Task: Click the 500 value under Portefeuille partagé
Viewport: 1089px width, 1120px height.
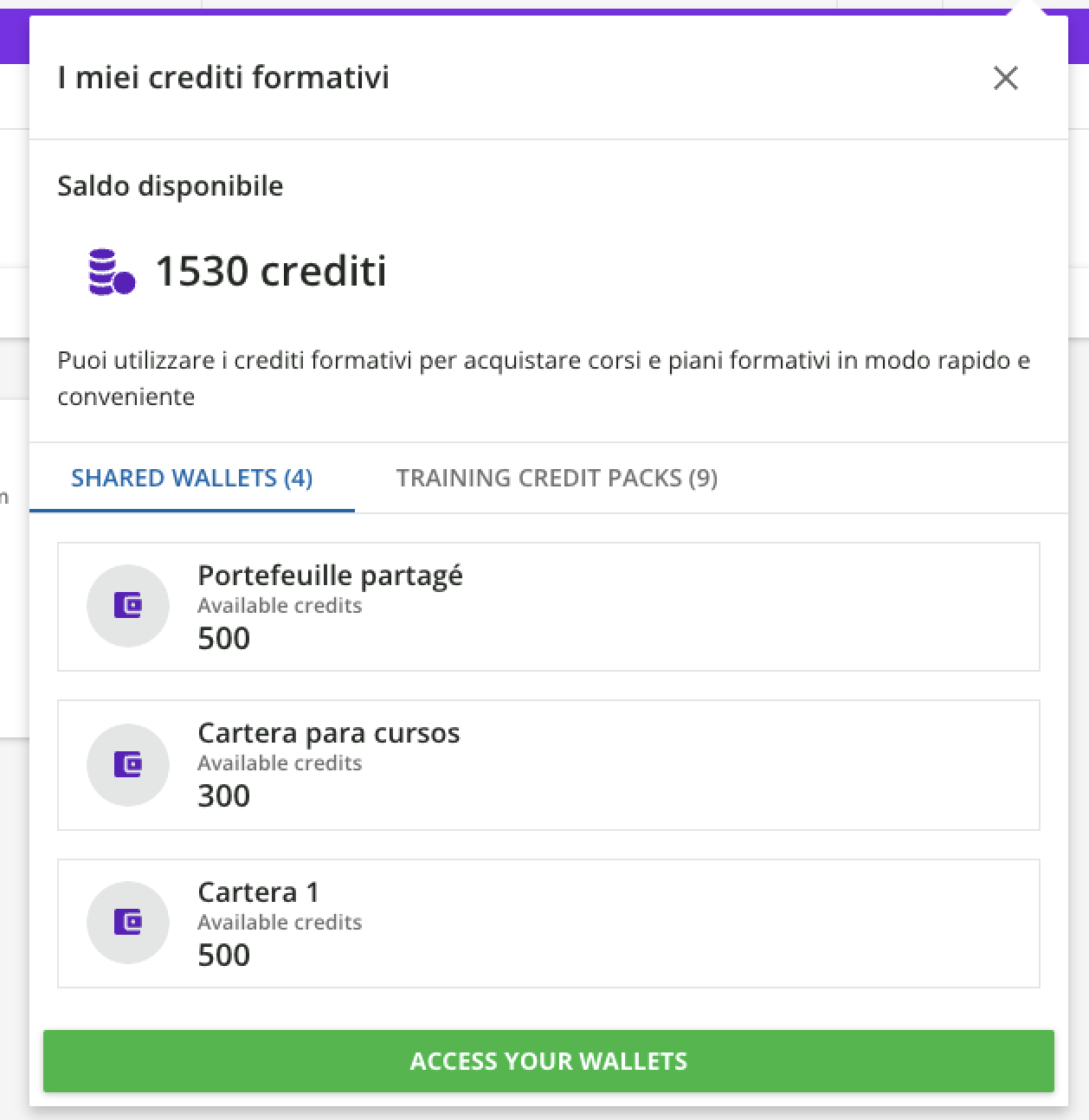Action: point(223,639)
